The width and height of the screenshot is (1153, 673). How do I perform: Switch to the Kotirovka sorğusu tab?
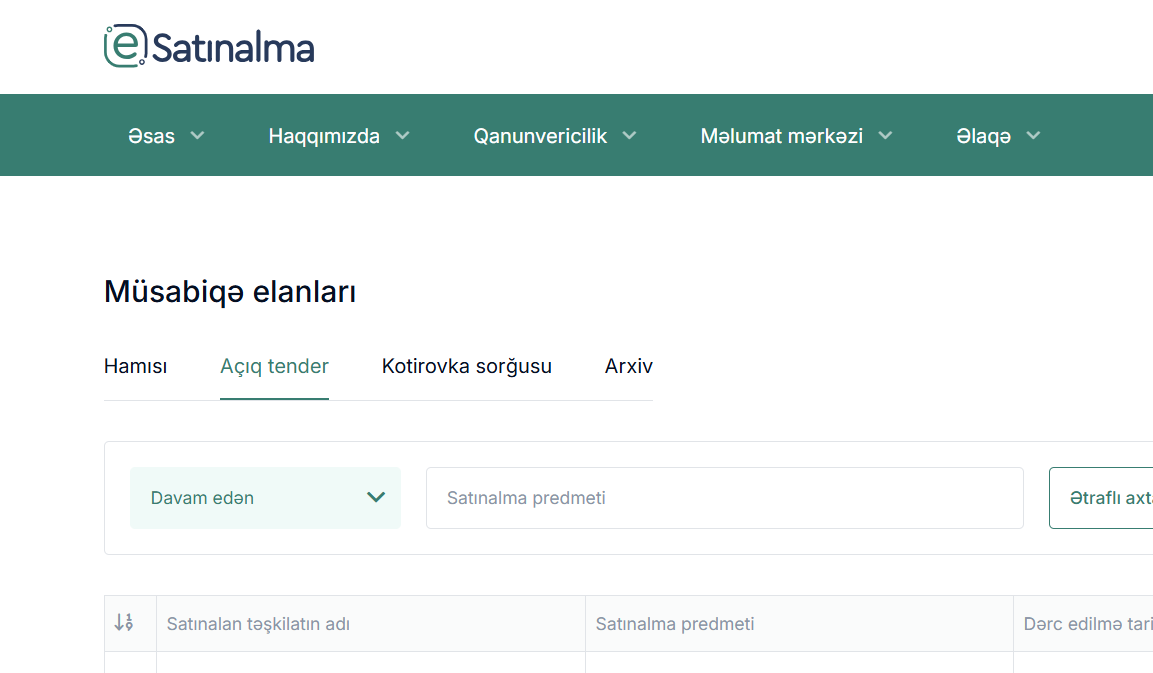click(x=467, y=366)
